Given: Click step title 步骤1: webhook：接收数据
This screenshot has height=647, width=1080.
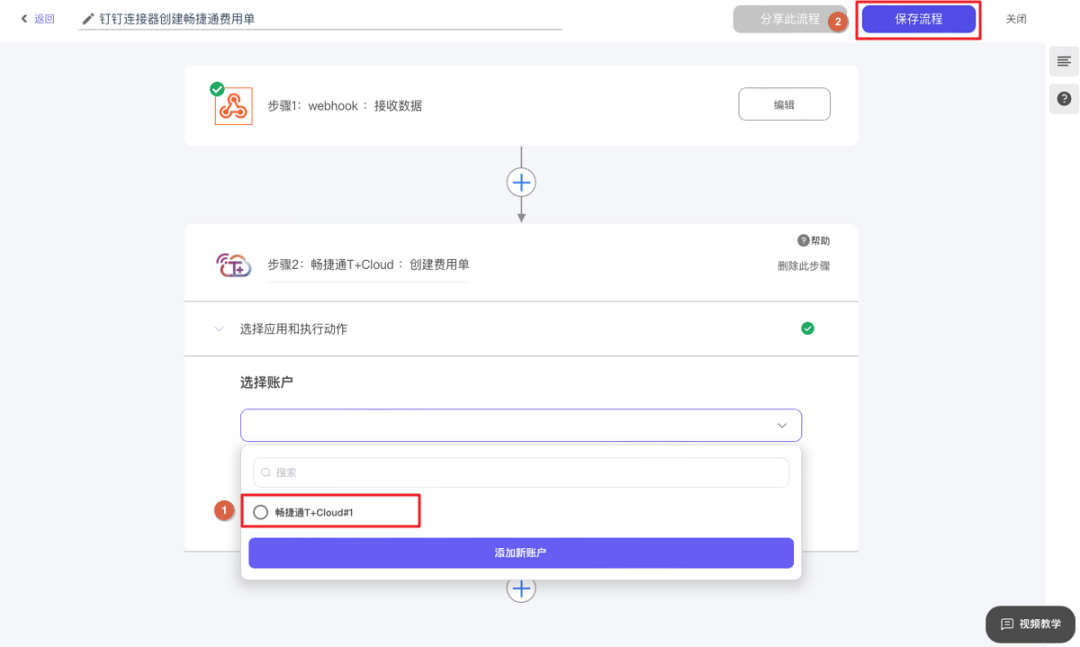Looking at the screenshot, I should 344,106.
